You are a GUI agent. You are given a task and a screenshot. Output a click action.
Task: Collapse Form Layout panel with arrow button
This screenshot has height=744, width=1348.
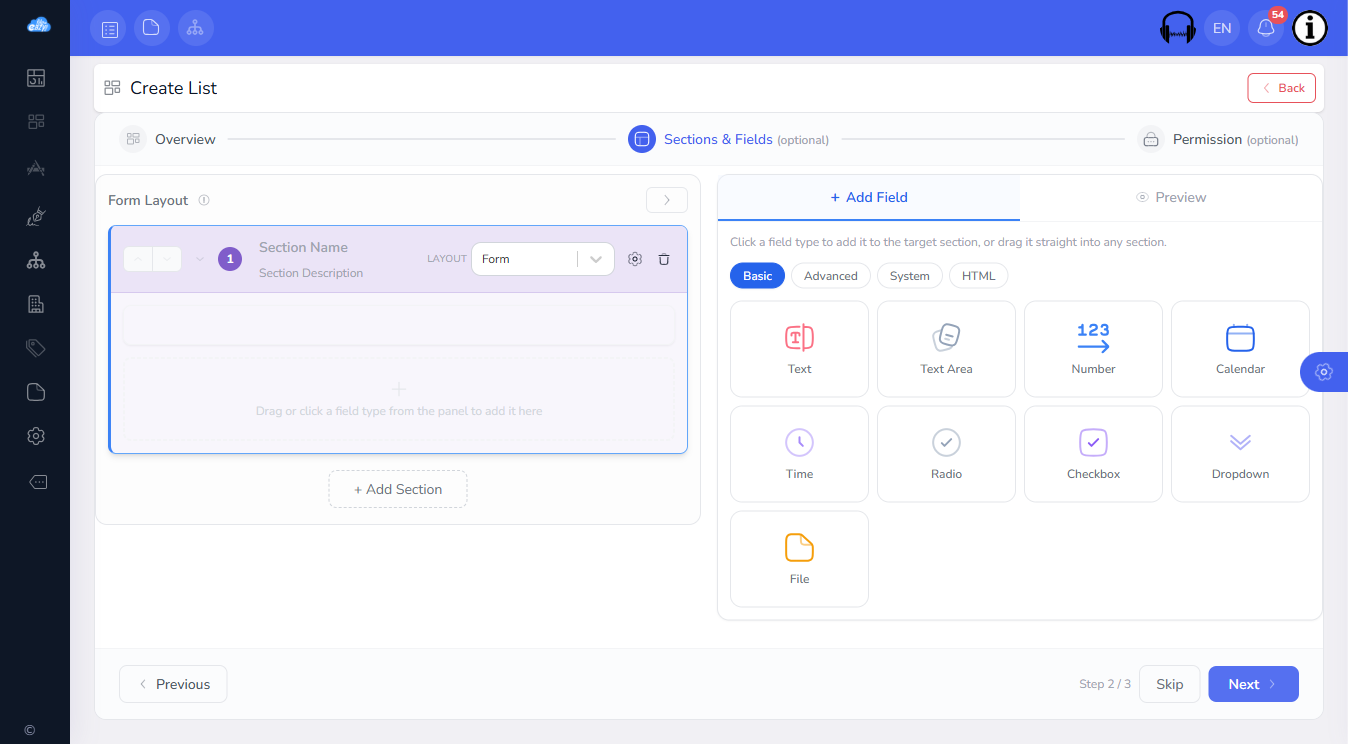click(667, 200)
